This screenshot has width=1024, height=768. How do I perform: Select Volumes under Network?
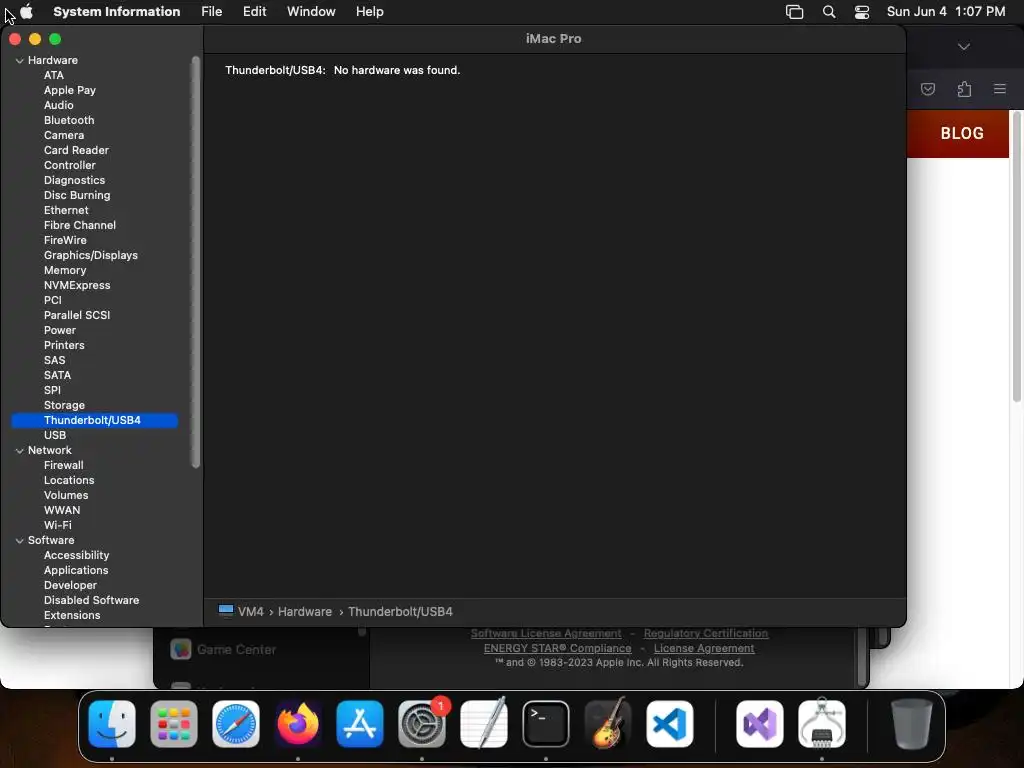66,495
